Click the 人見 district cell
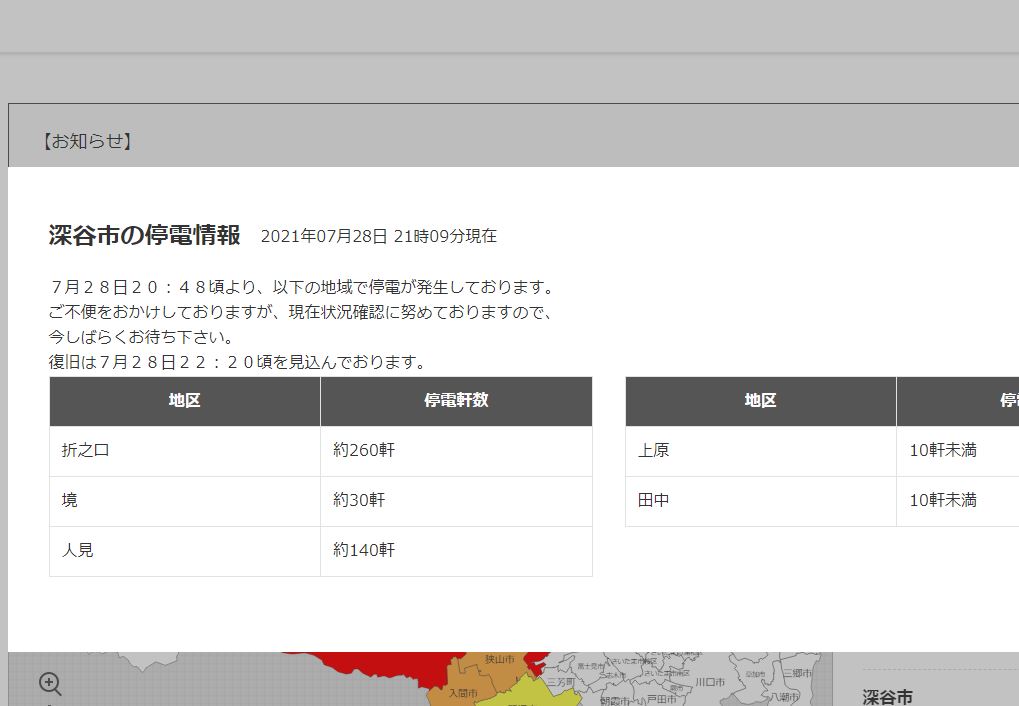1019x706 pixels. [x=185, y=551]
